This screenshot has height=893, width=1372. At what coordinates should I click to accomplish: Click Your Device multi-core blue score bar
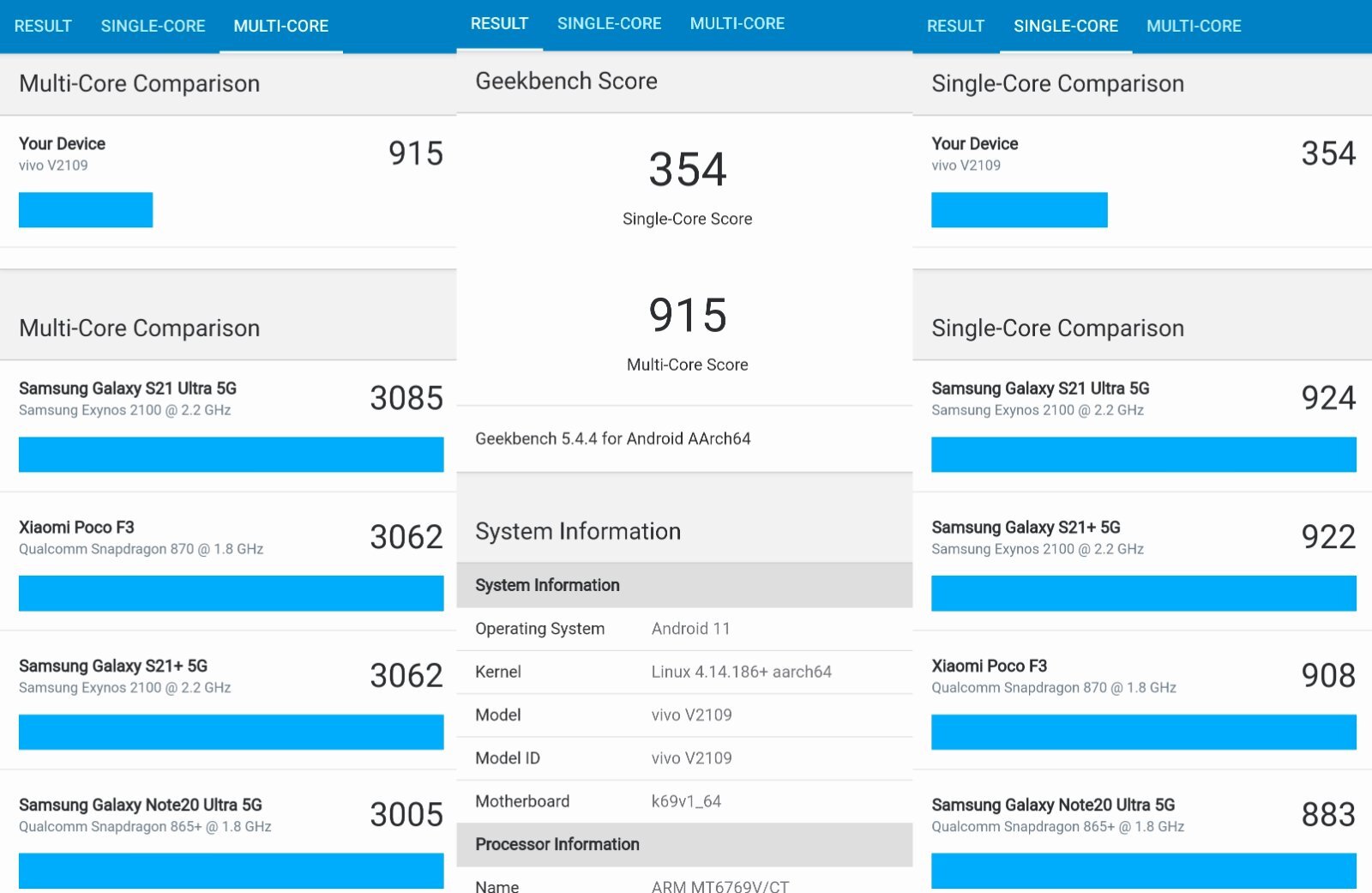point(86,210)
